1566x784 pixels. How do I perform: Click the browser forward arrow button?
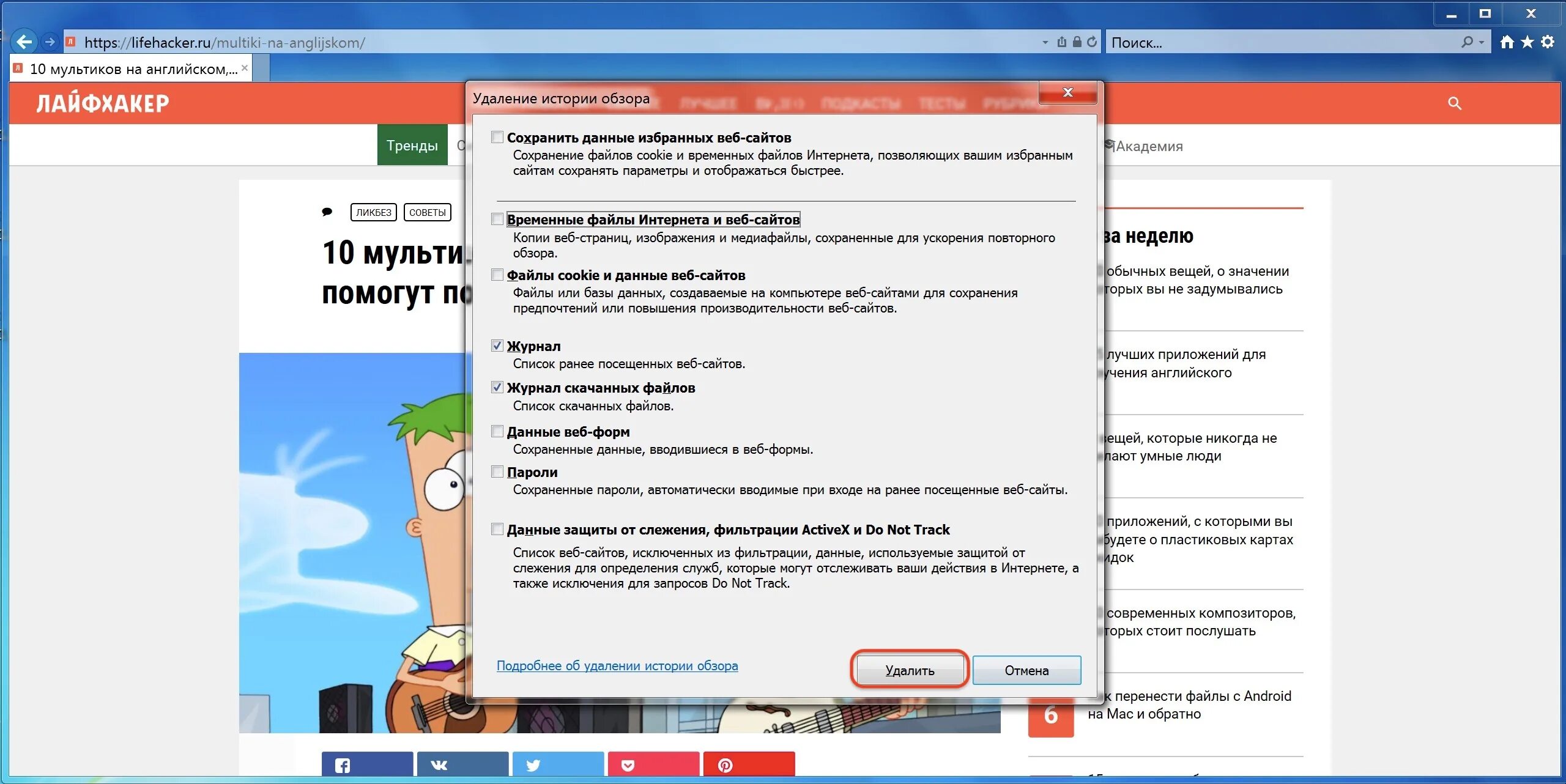50,42
